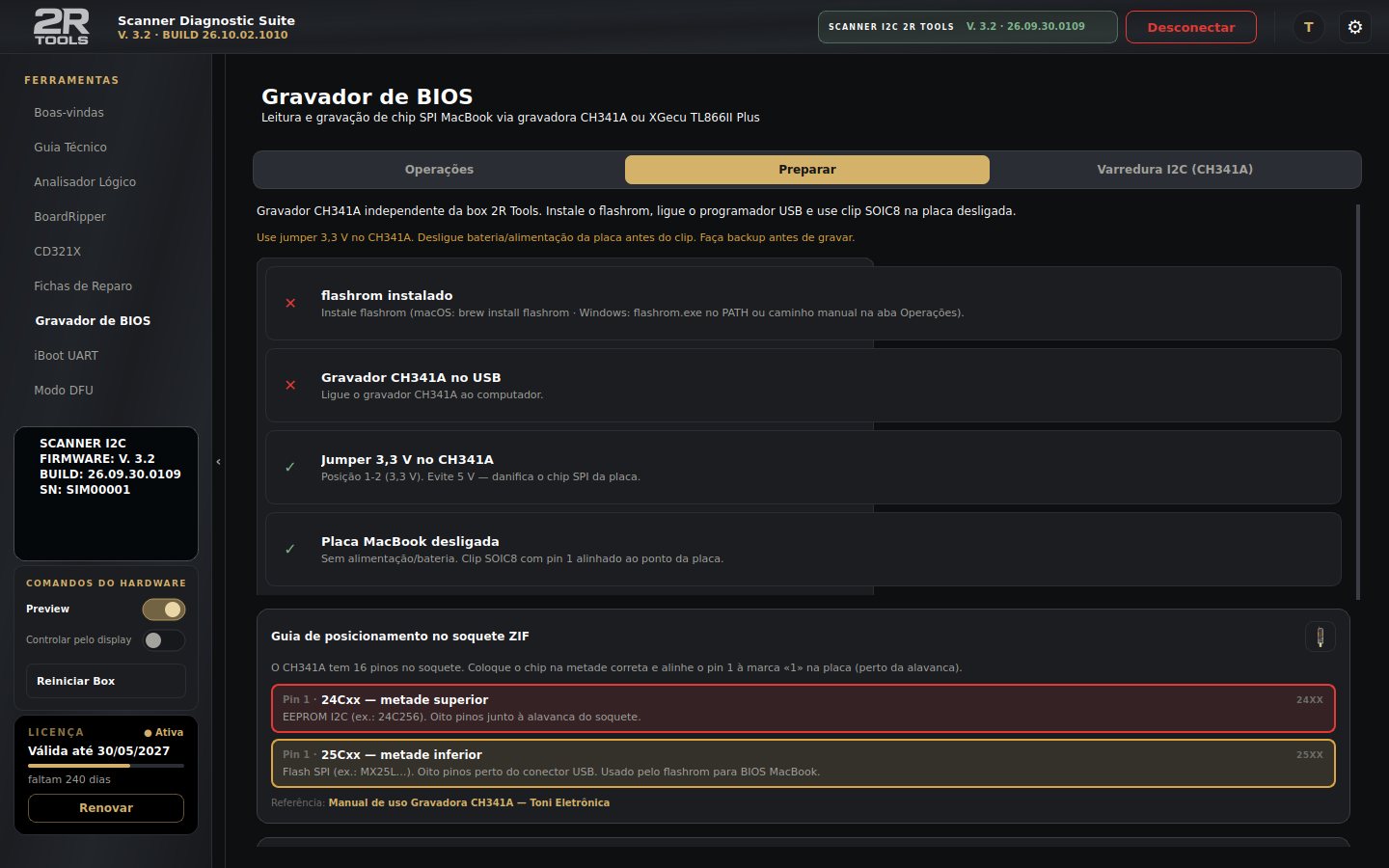Select the Preparar tab

tap(807, 170)
